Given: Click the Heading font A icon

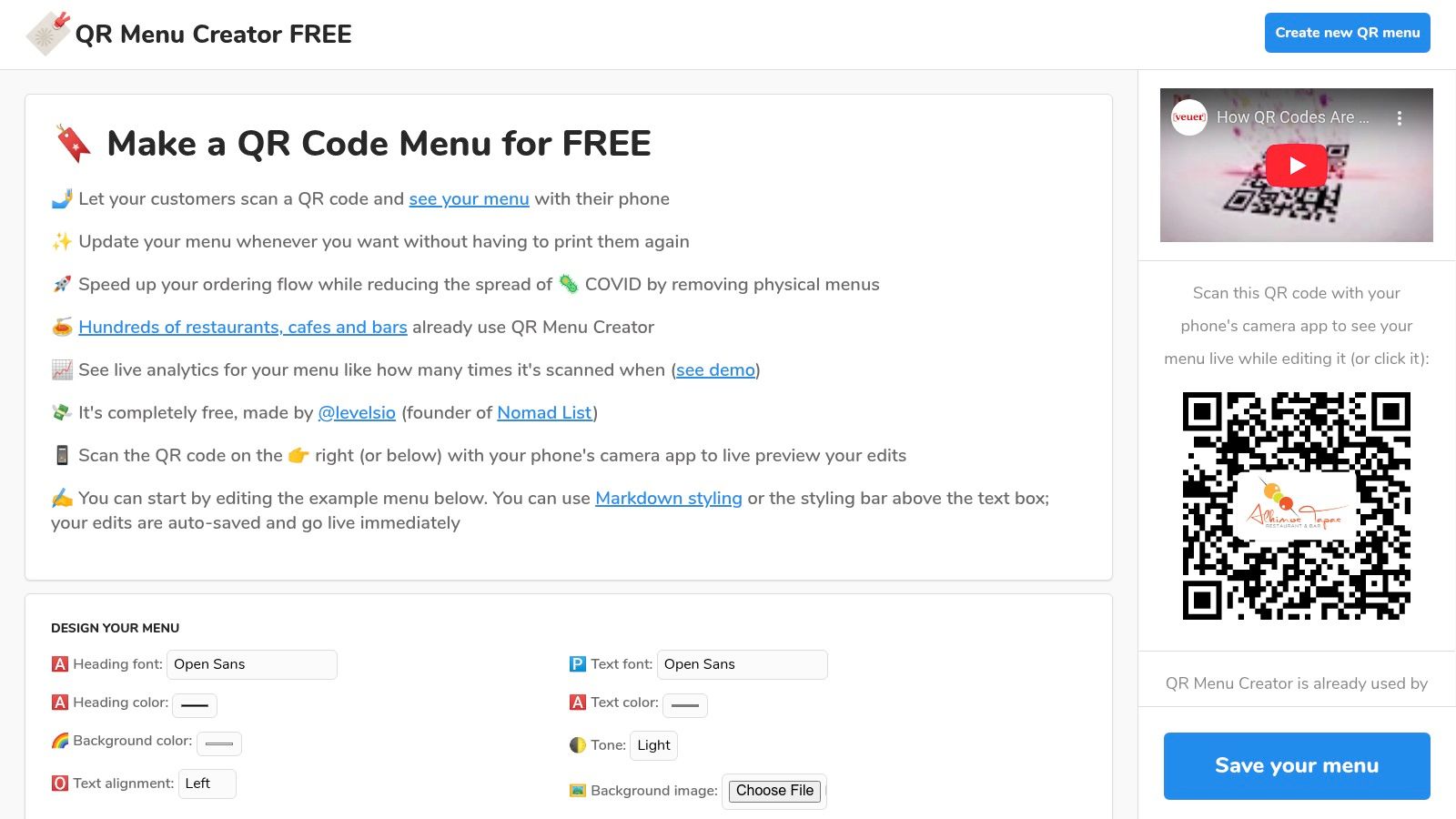Looking at the screenshot, I should point(60,664).
